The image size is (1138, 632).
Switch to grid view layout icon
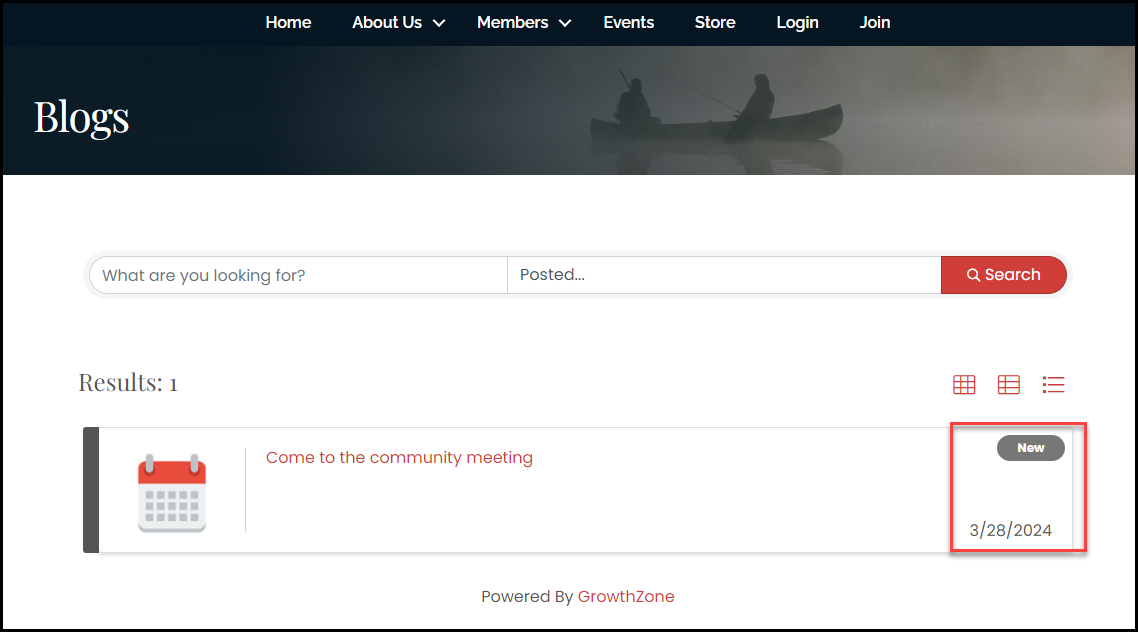click(964, 385)
